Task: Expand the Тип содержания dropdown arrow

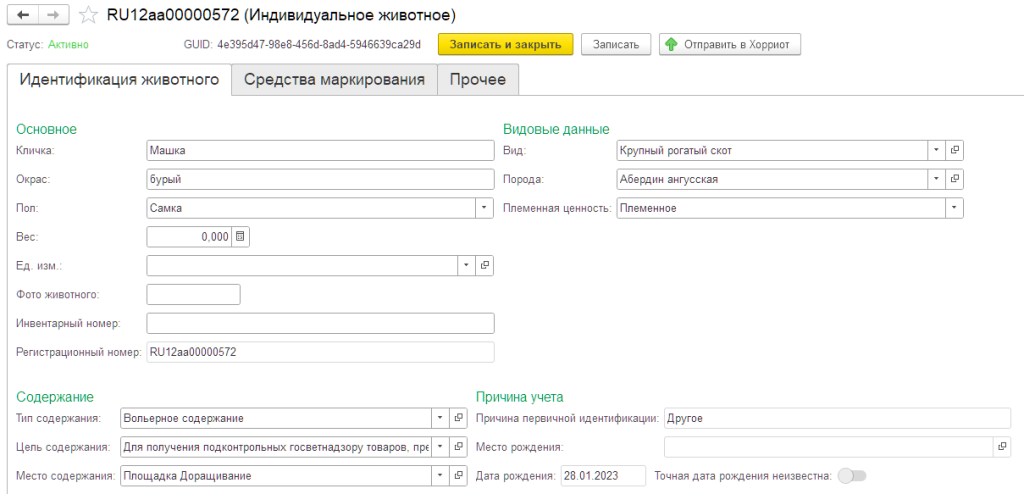Action: [x=440, y=418]
